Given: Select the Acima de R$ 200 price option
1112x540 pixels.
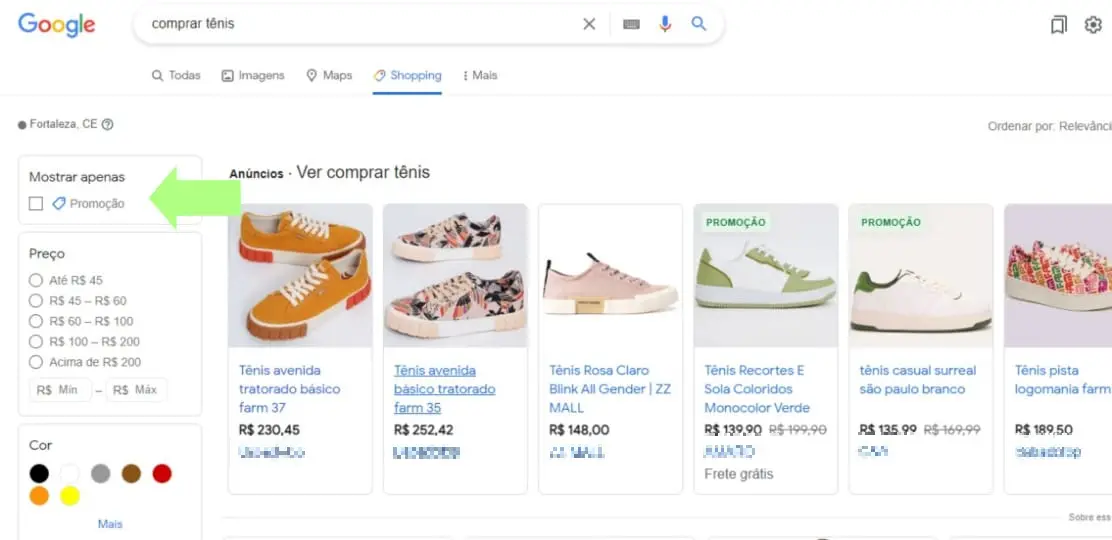Looking at the screenshot, I should point(36,362).
